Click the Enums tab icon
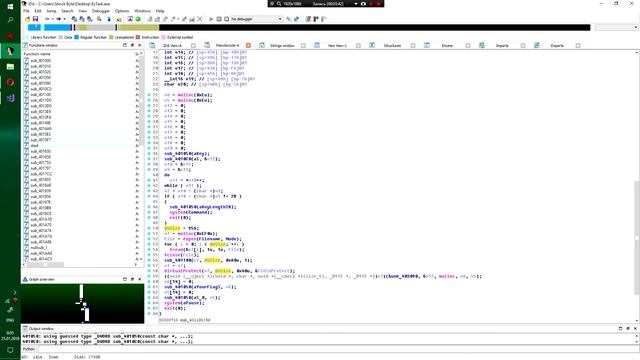 pyautogui.click(x=427, y=45)
